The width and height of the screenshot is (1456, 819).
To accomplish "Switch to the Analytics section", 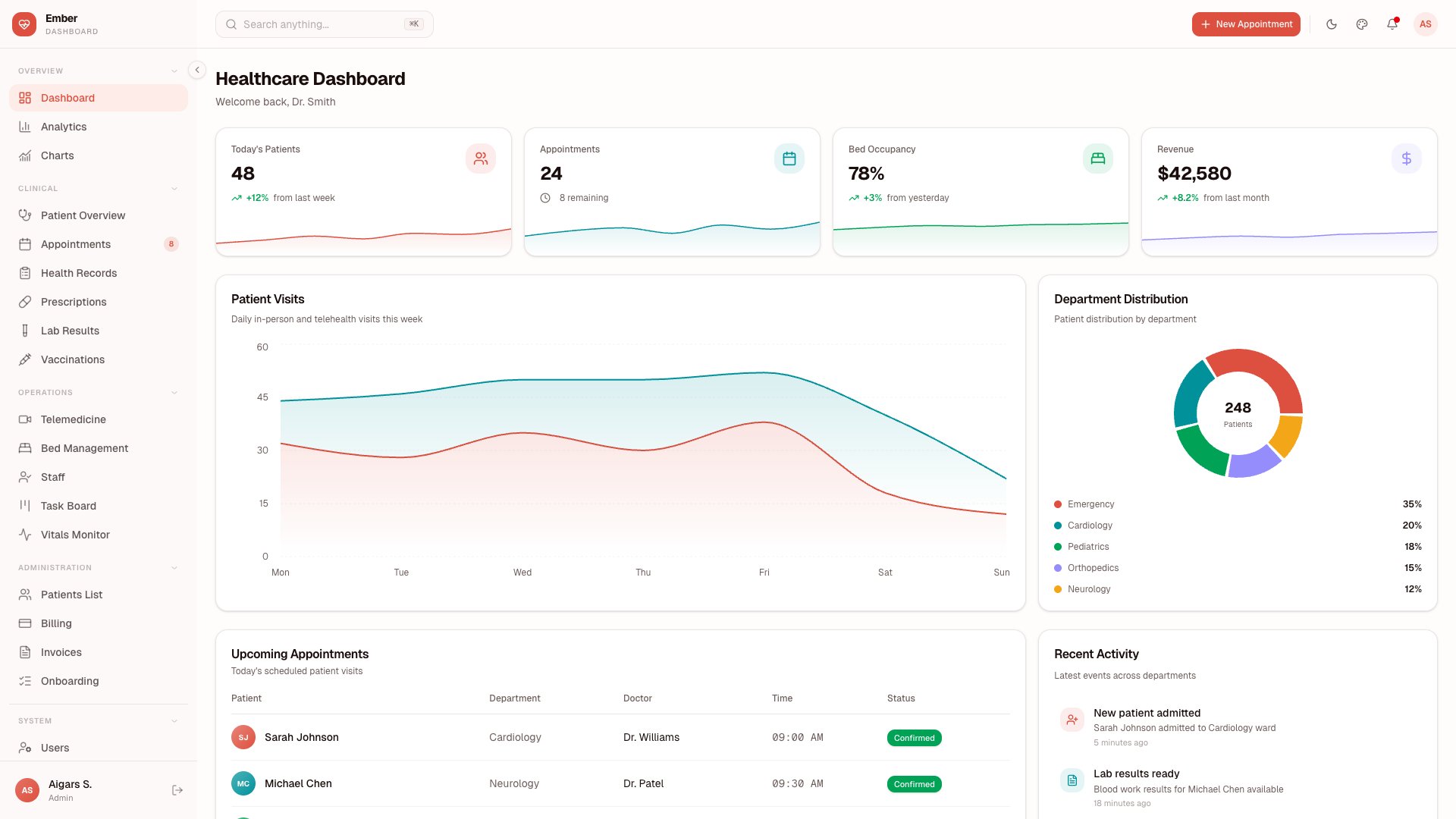I will point(63,127).
